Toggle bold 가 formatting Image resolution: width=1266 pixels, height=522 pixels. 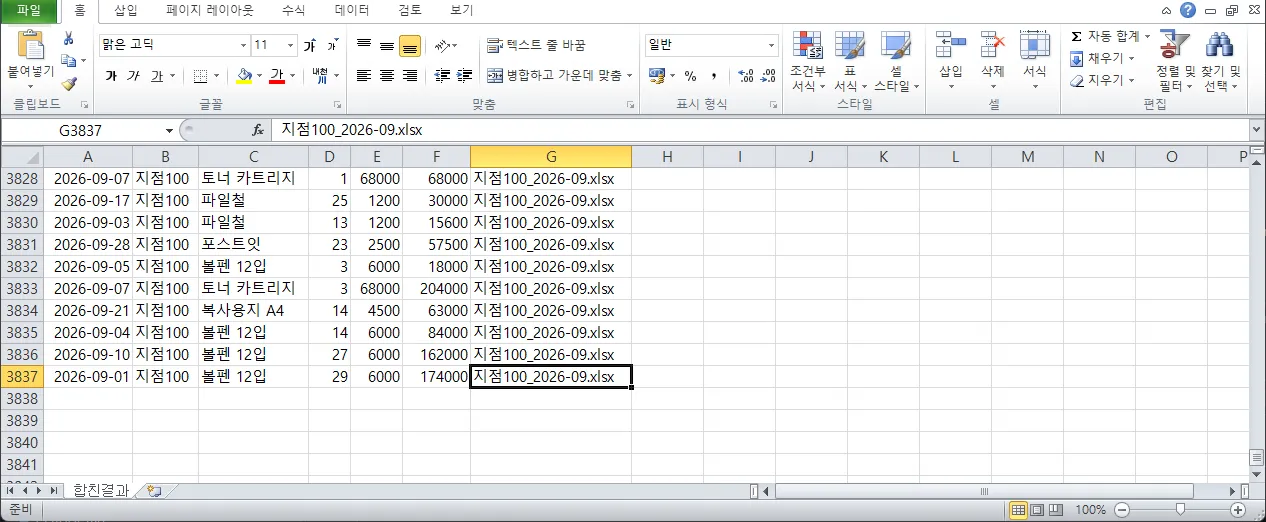111,76
